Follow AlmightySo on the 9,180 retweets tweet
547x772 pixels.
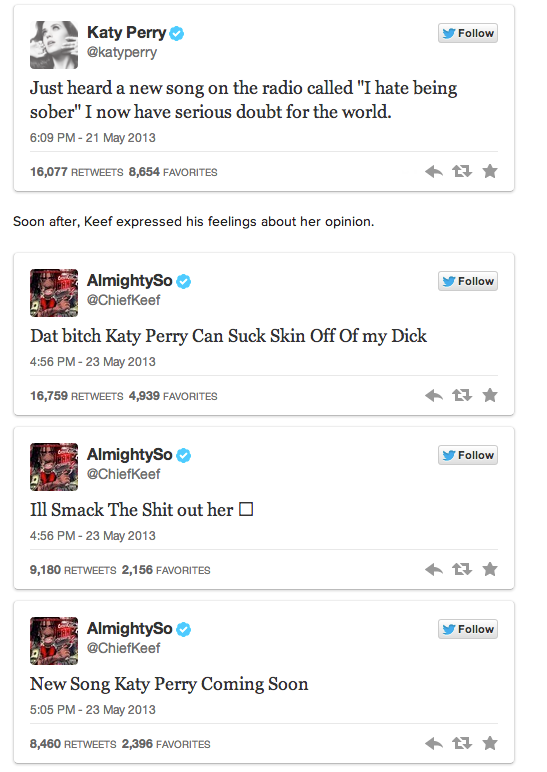(468, 455)
